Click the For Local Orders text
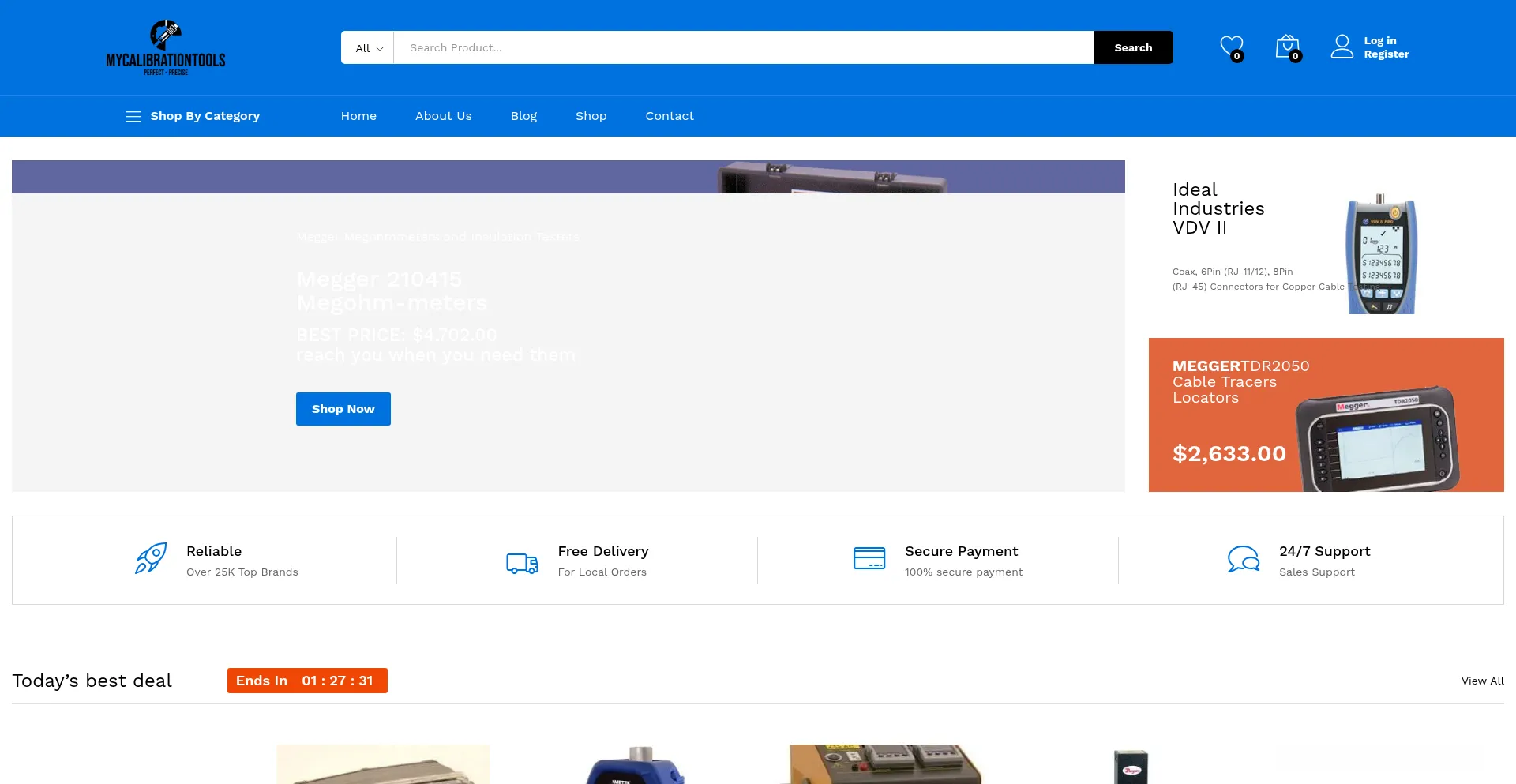 click(602, 572)
